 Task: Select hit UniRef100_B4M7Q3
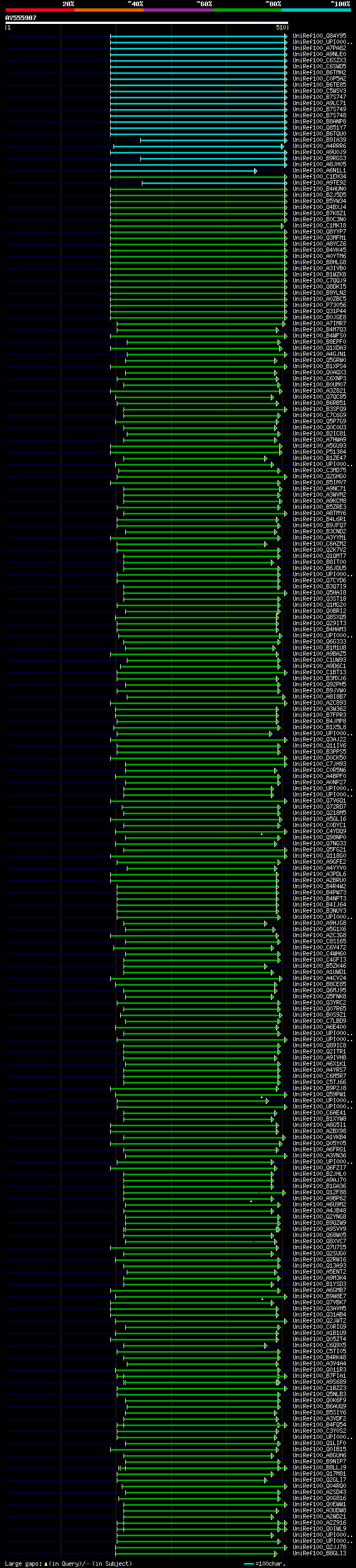tap(319, 330)
